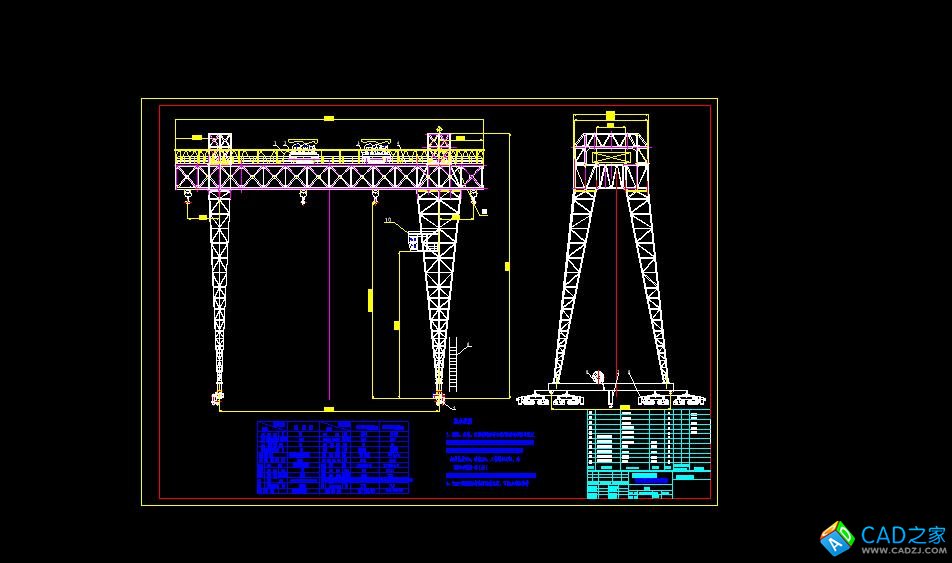Click the yellow bottom span dimension label
This screenshot has height=563, width=952.
pyautogui.click(x=328, y=409)
